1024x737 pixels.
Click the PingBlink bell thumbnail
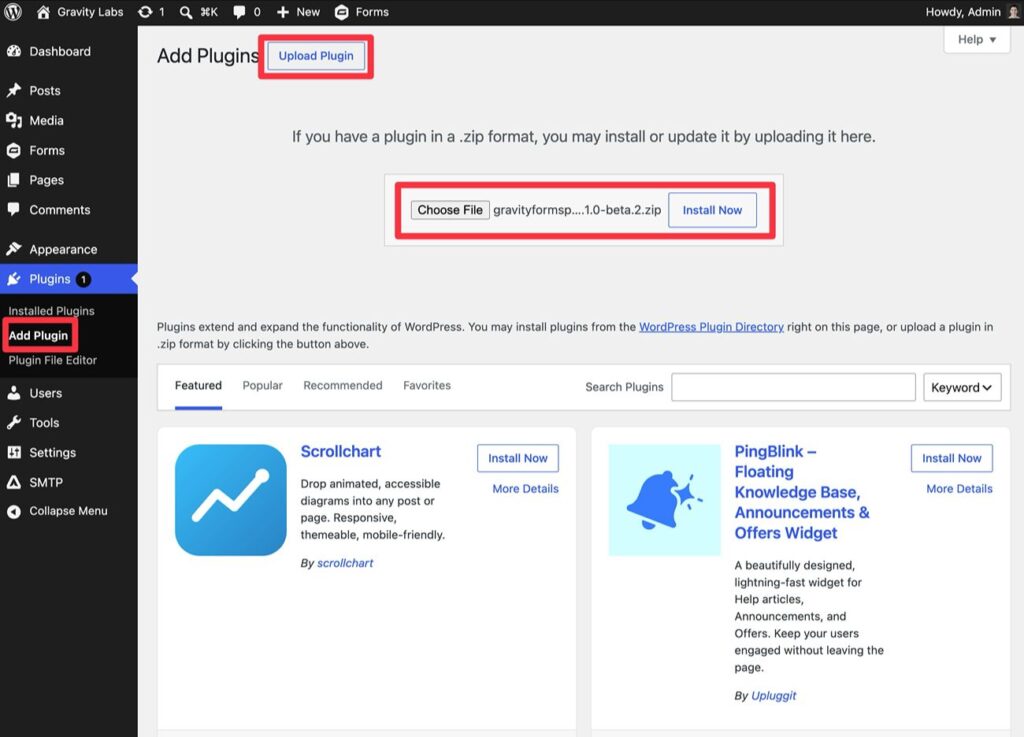(664, 500)
